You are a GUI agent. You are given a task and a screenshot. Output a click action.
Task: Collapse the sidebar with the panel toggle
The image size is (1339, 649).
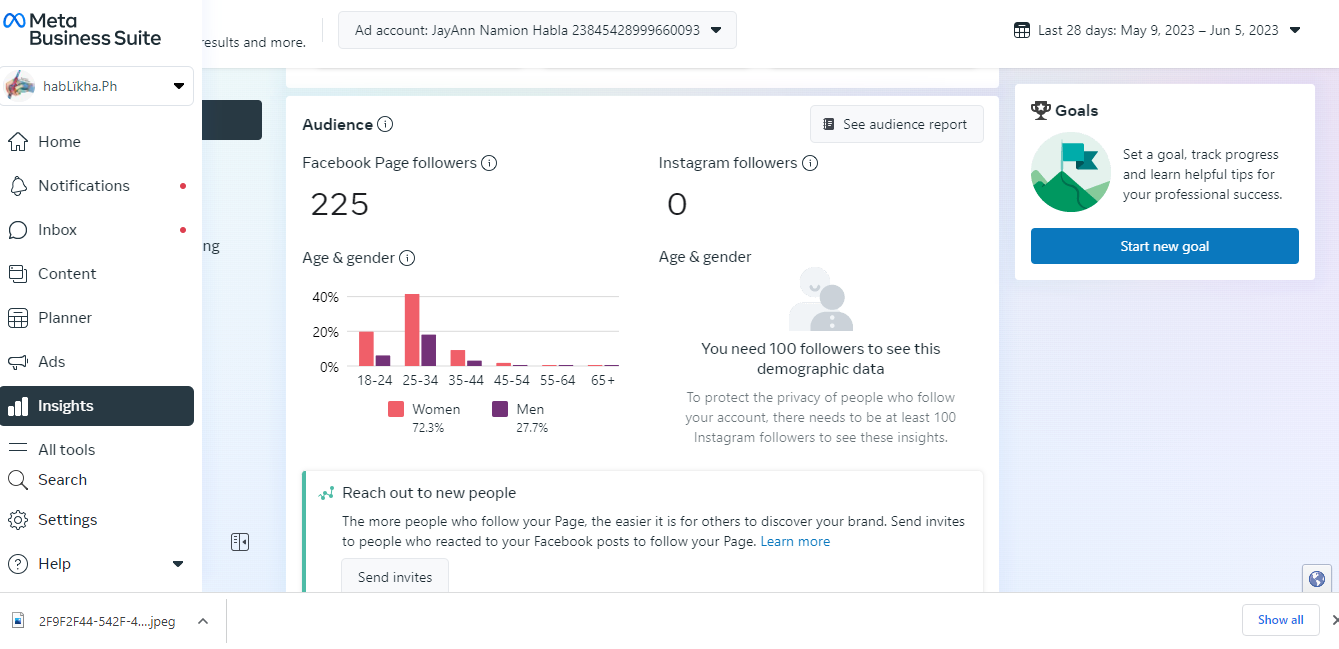pyautogui.click(x=239, y=542)
